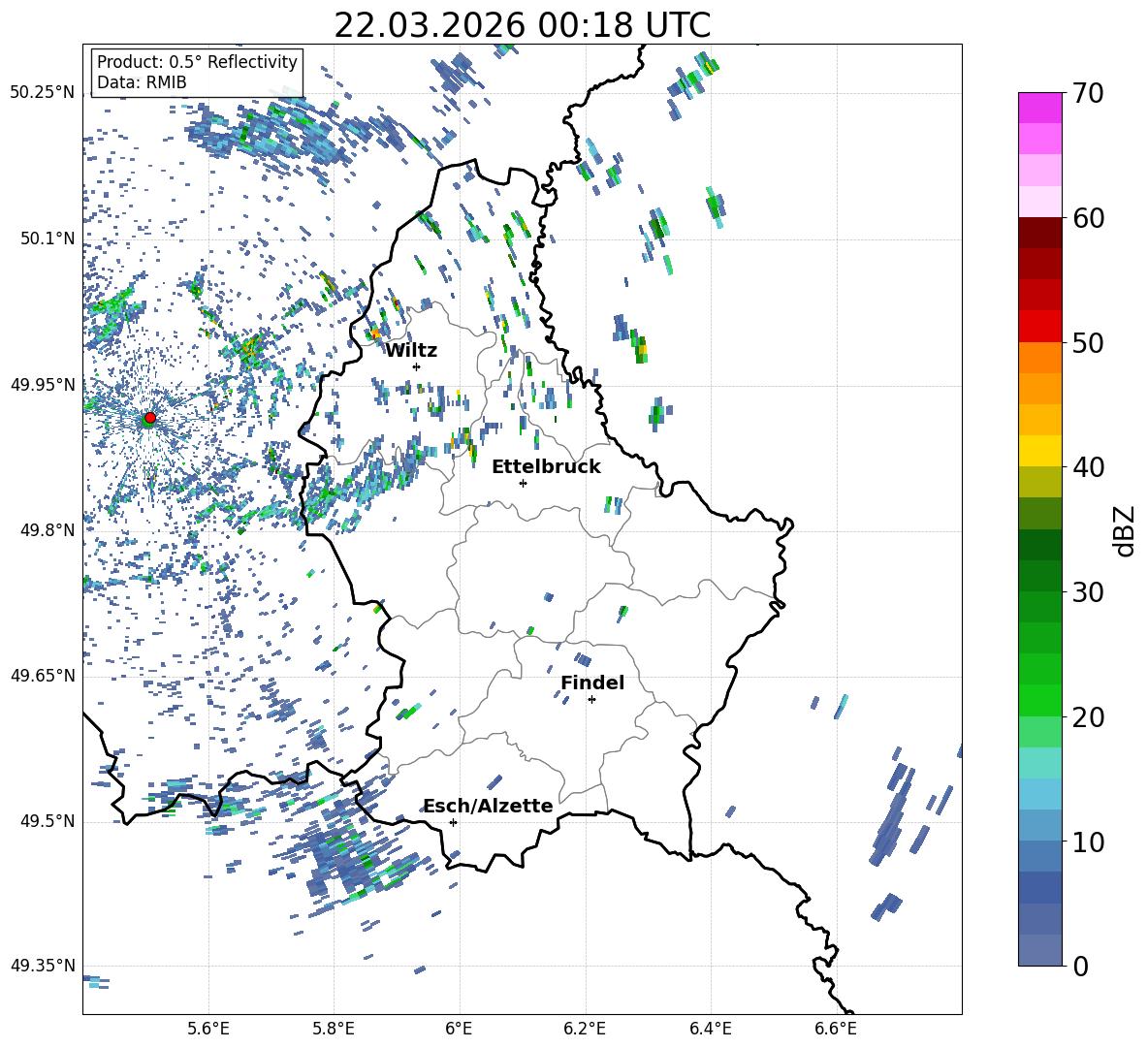
Task: Click the 50.25°N latitude tick label
Action: click(x=42, y=93)
